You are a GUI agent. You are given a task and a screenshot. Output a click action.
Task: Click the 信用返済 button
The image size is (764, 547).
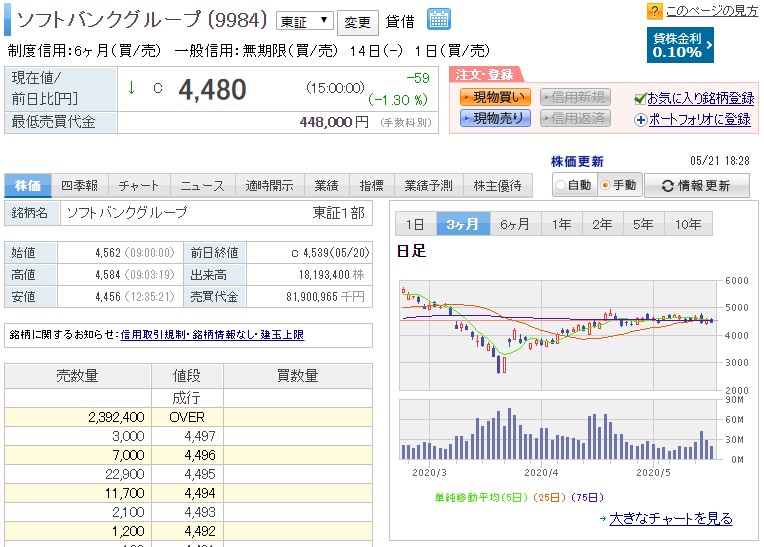[575, 118]
